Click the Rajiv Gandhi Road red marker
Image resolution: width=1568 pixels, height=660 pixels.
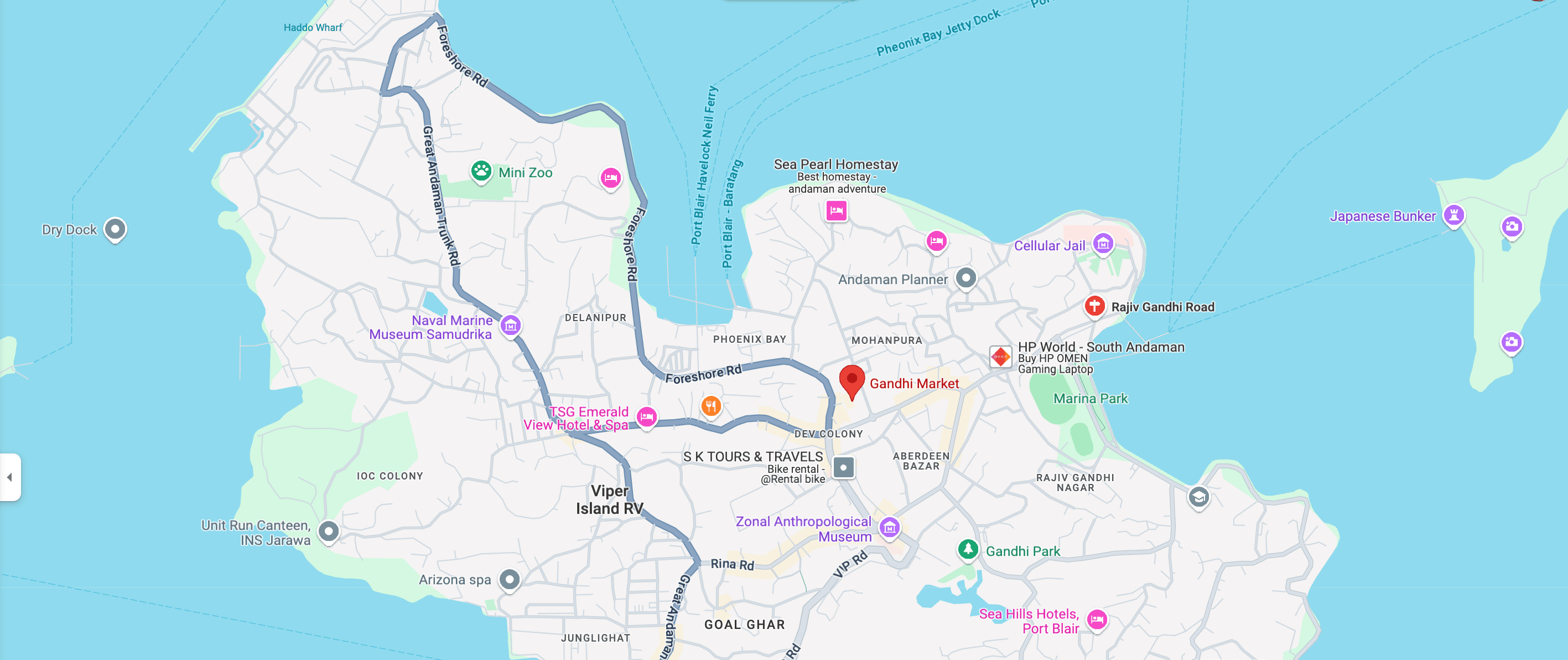tap(1094, 307)
